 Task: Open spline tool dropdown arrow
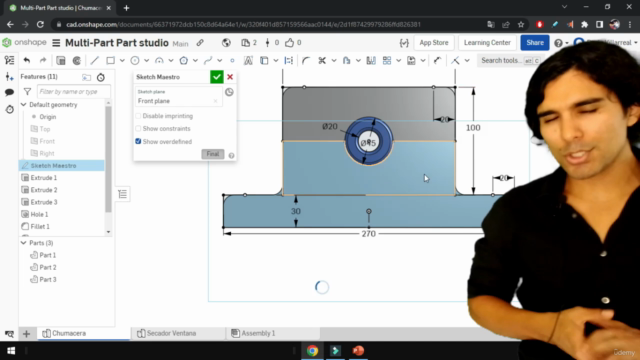coord(220,60)
